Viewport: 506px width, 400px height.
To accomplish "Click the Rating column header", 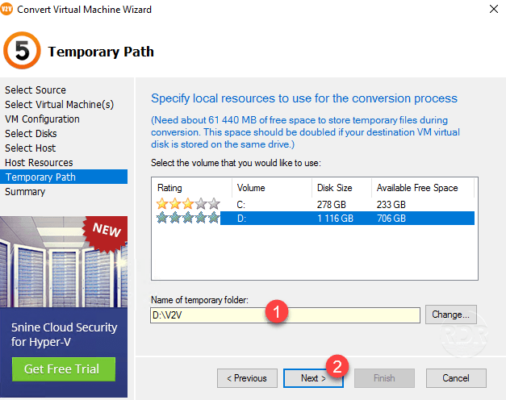I will click(x=192, y=188).
